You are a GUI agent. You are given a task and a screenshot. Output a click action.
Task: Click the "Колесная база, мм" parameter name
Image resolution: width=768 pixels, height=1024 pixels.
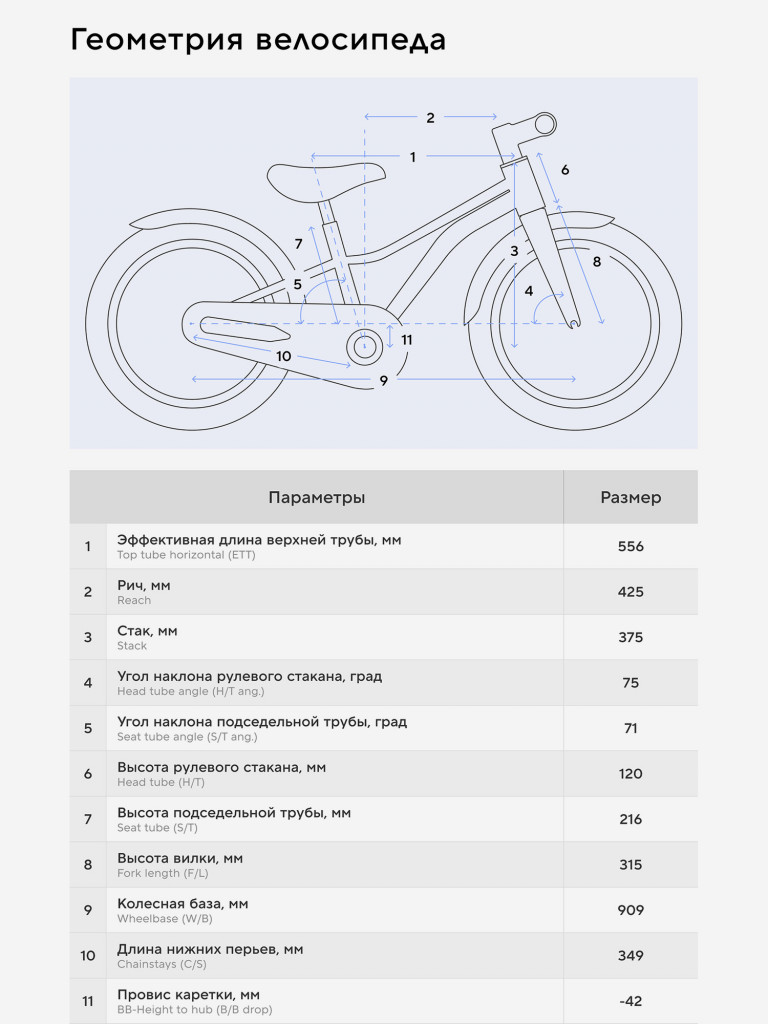pos(183,904)
